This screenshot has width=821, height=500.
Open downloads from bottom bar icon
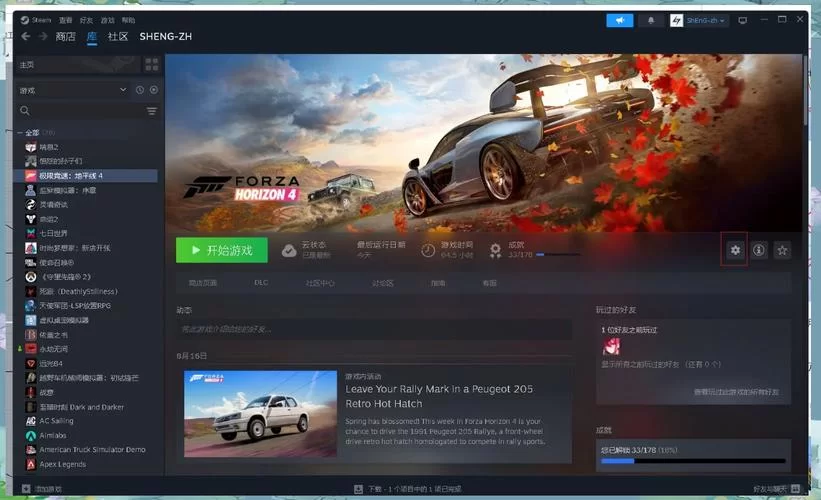(358, 489)
